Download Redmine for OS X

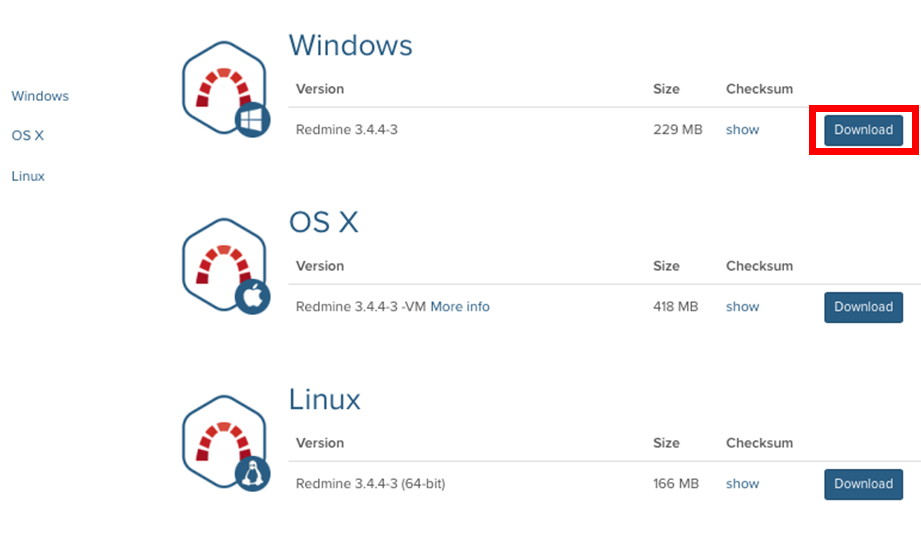click(863, 307)
